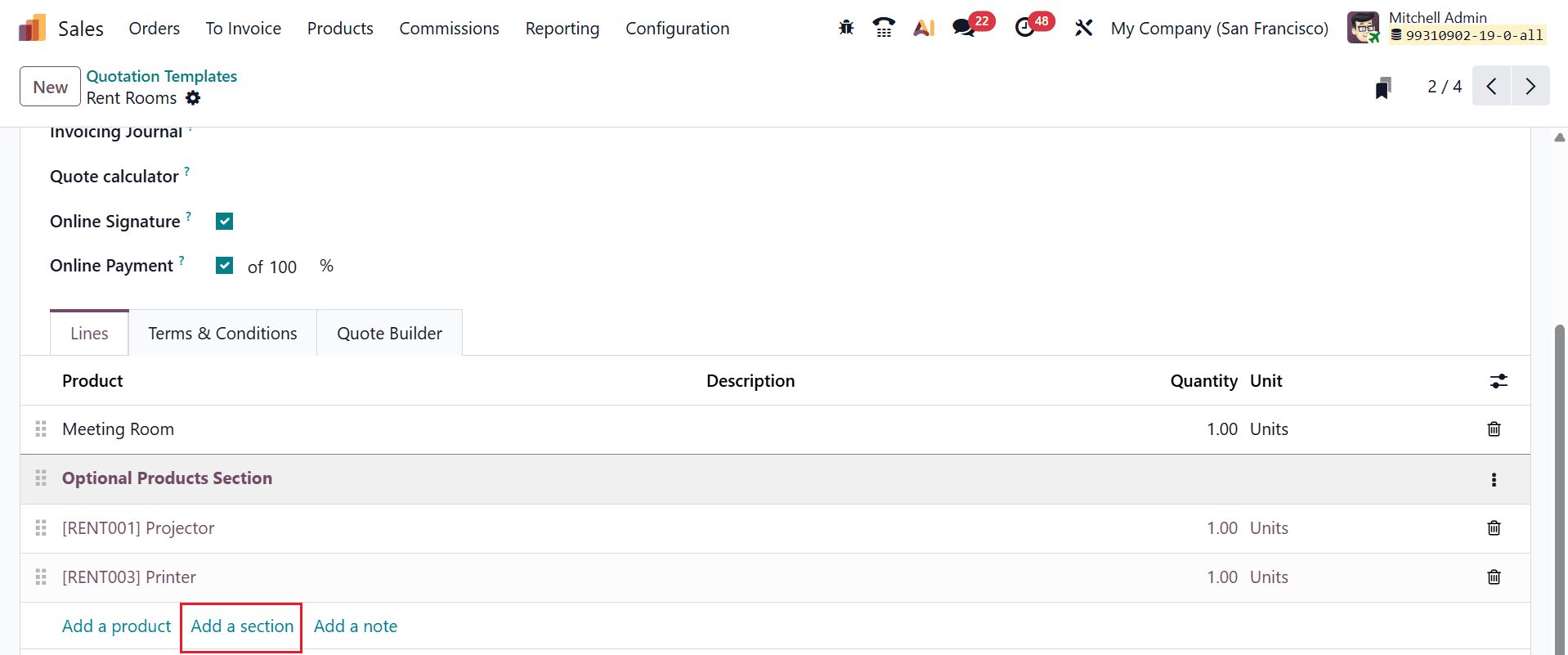Screen dimensions: 1568x655
Task: Open the softphone headset icon
Action: (884, 27)
